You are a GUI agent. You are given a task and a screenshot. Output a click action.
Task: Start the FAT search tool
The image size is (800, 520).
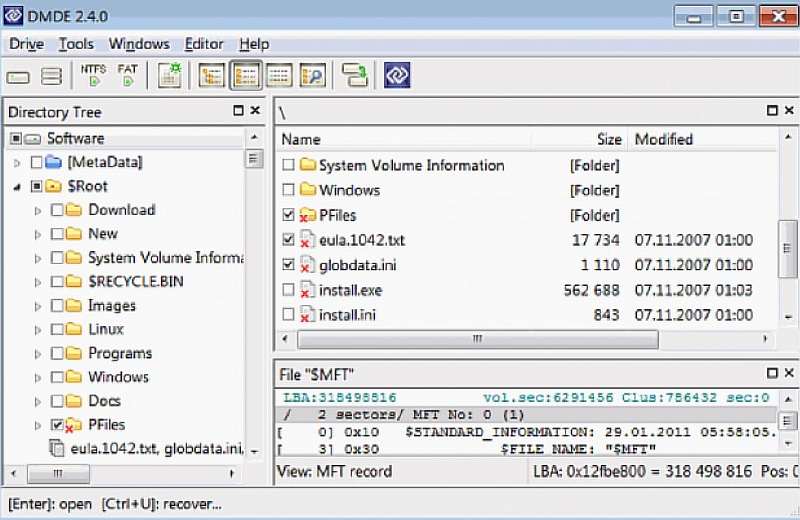128,75
